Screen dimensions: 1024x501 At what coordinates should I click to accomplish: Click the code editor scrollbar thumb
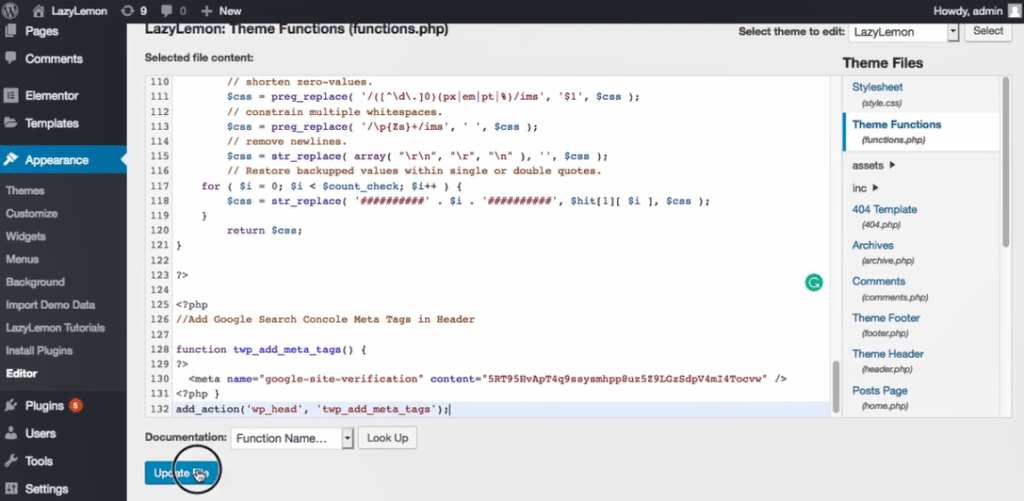click(835, 386)
